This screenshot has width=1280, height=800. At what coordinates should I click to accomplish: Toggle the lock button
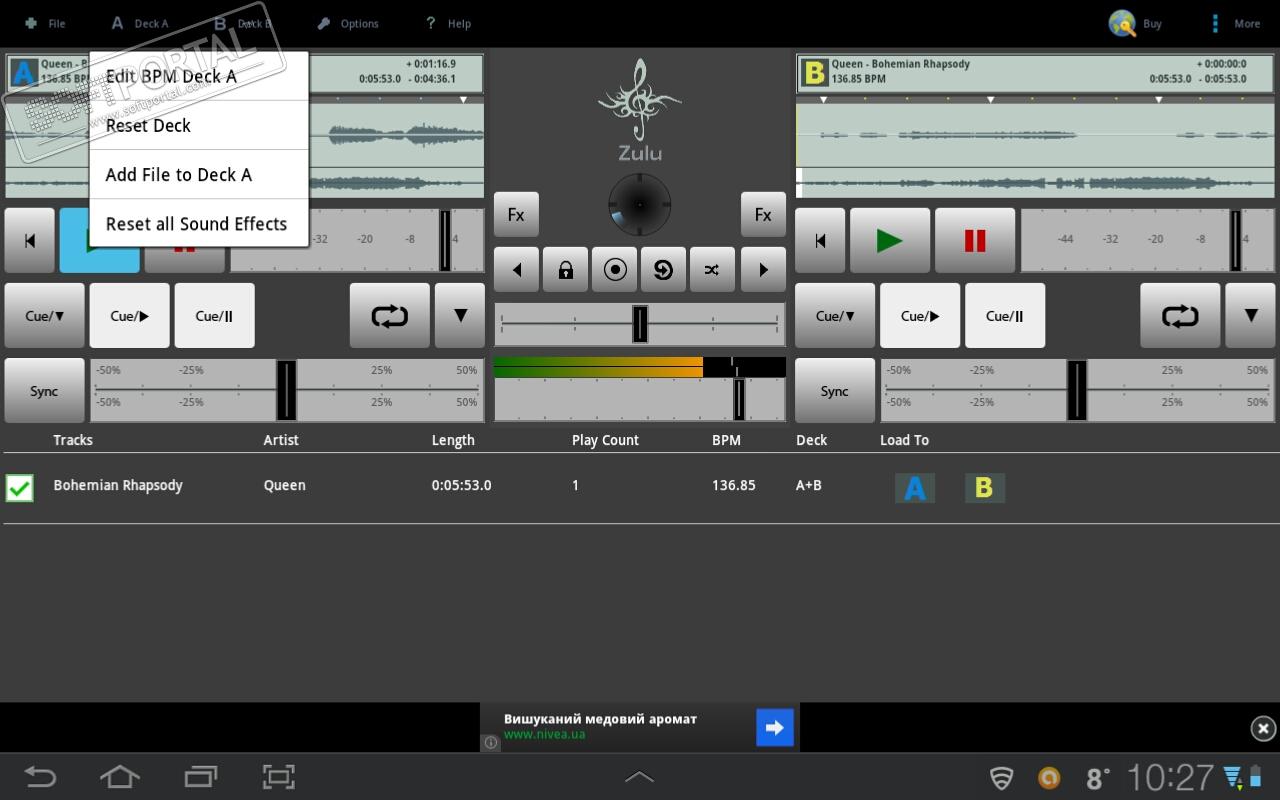pyautogui.click(x=566, y=270)
